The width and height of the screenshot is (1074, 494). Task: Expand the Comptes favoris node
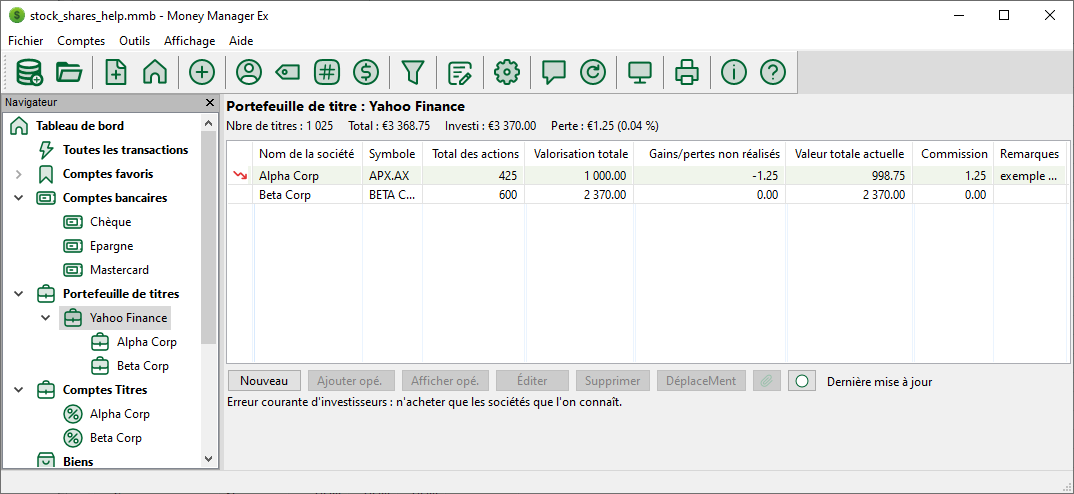tap(18, 174)
